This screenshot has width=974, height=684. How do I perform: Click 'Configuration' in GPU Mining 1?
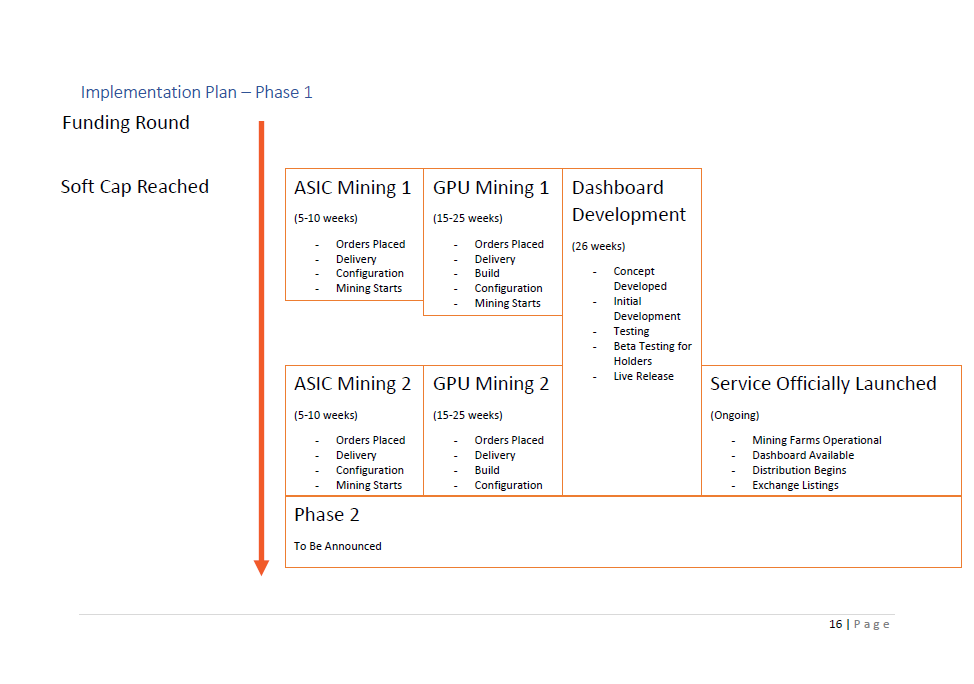pos(508,288)
